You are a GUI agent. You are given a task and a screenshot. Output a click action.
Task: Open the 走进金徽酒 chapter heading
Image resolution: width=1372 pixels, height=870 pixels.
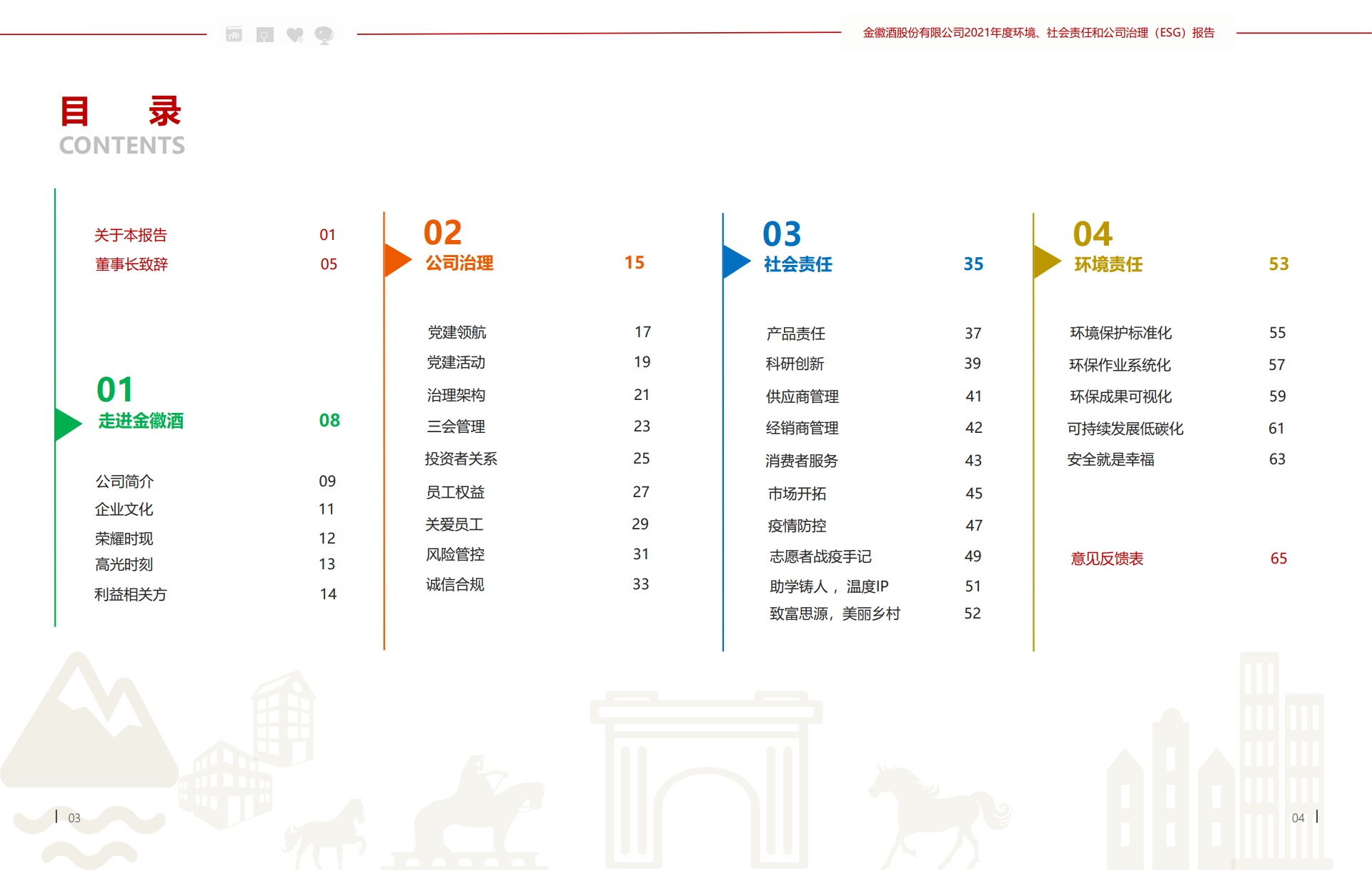pos(141,421)
